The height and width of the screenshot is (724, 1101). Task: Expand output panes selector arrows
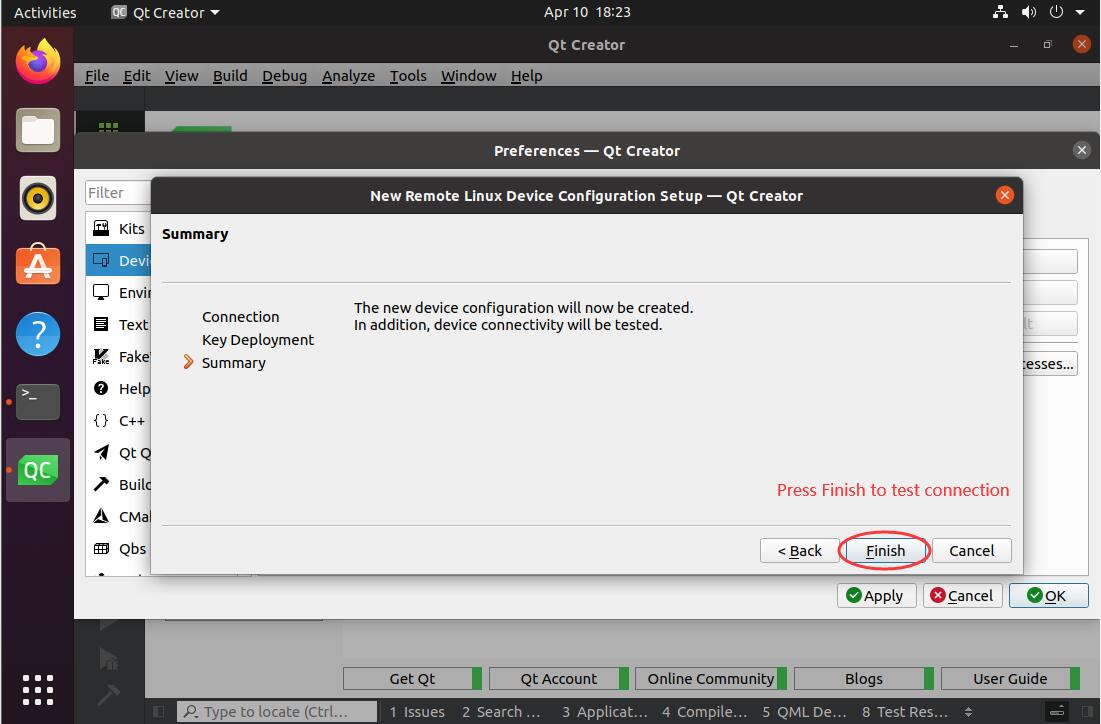pos(968,711)
